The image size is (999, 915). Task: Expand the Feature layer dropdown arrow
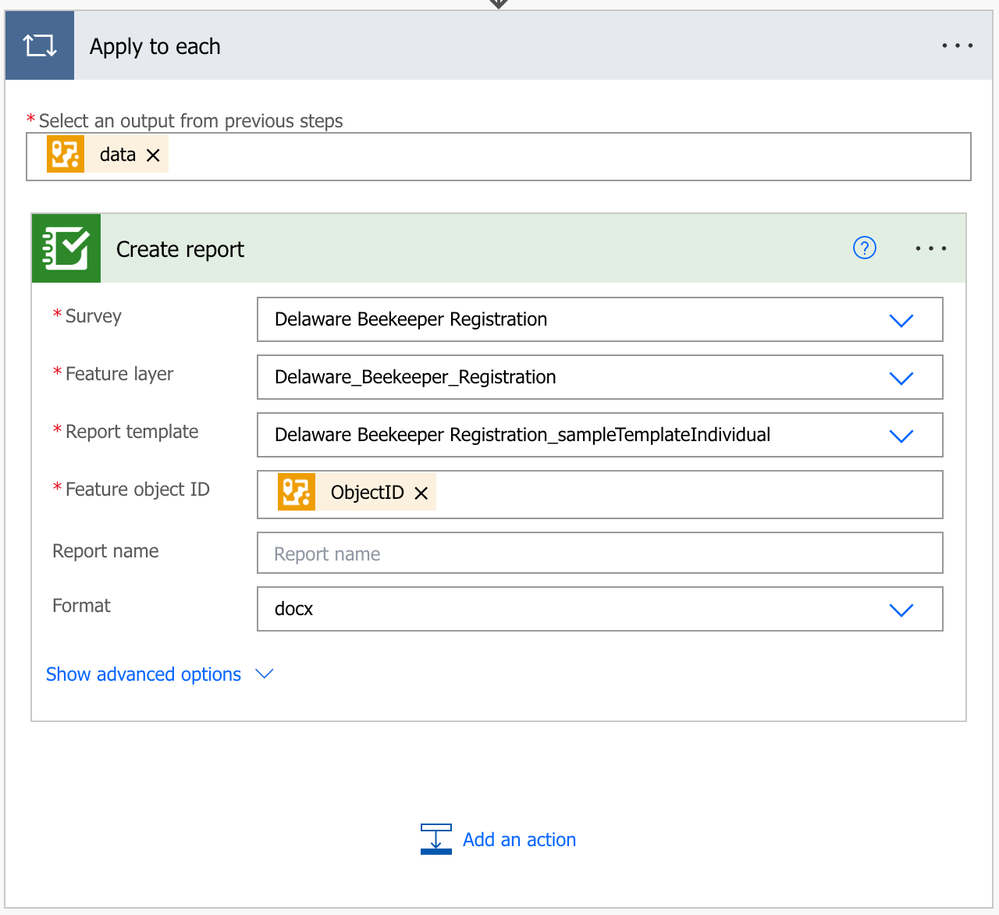pyautogui.click(x=901, y=378)
